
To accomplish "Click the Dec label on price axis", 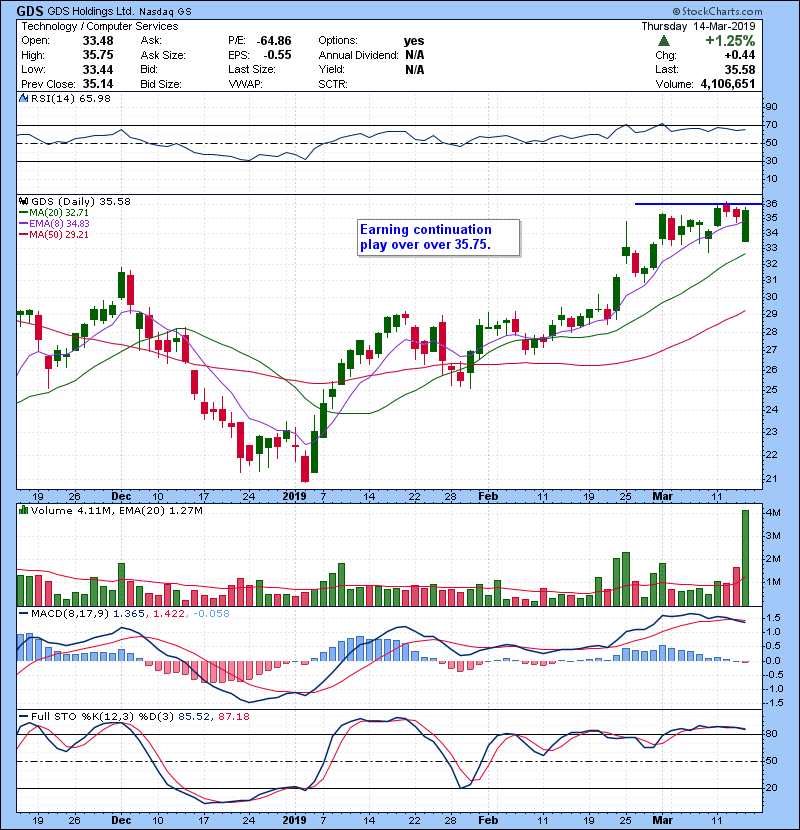I will (x=121, y=497).
